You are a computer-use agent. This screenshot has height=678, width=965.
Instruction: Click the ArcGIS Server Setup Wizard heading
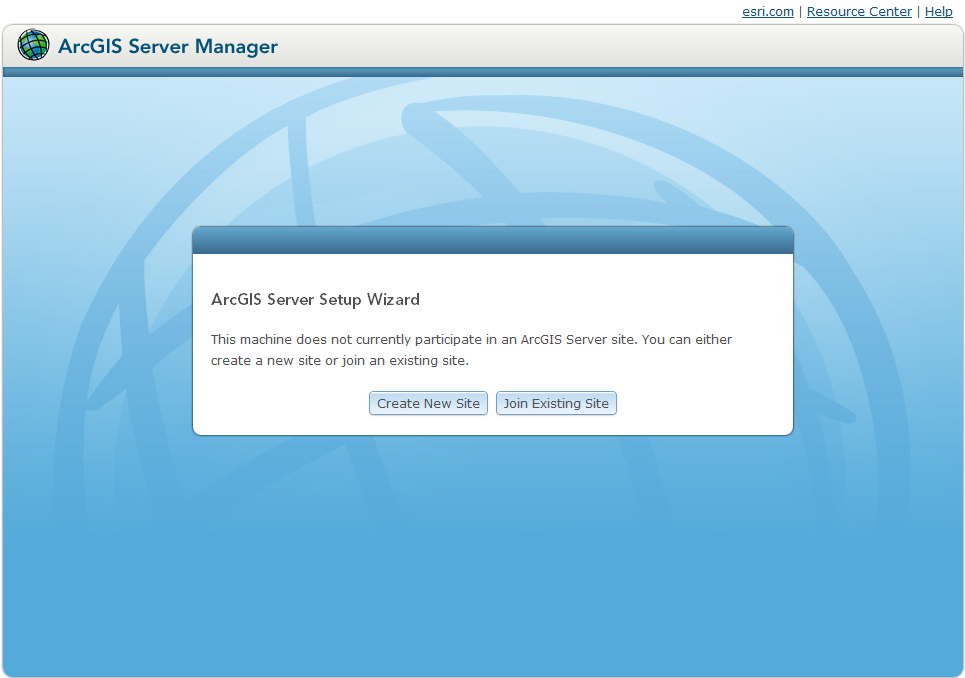[315, 300]
